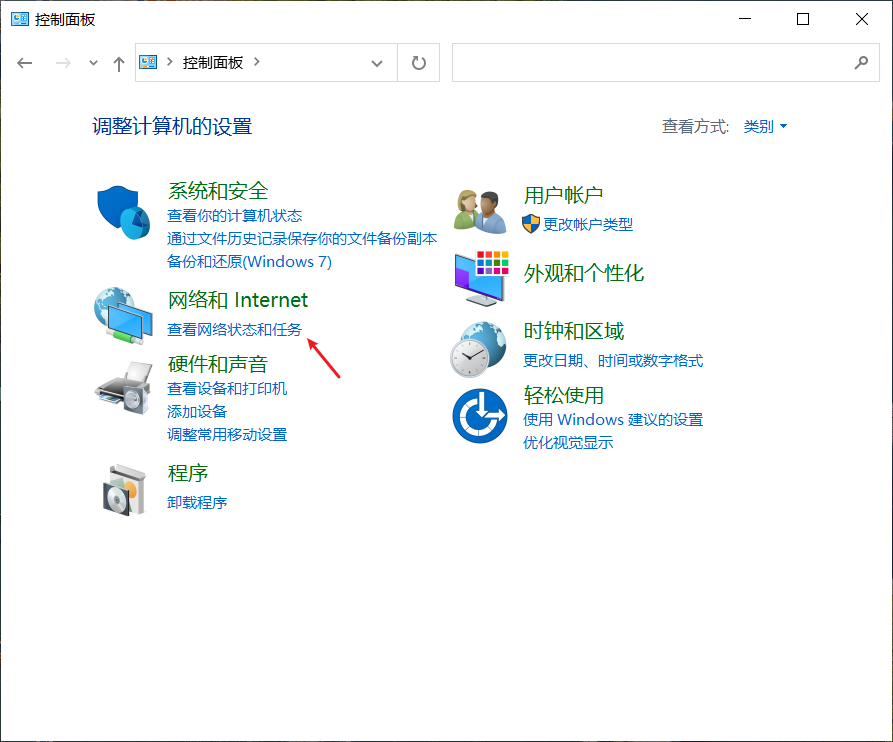Click the Ease of Access icon

480,416
